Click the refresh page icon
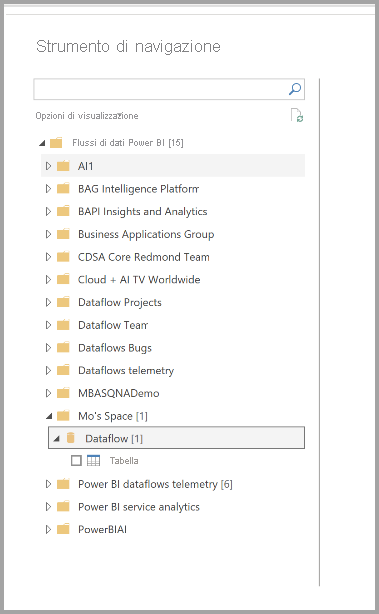This screenshot has width=379, height=614. point(297,116)
